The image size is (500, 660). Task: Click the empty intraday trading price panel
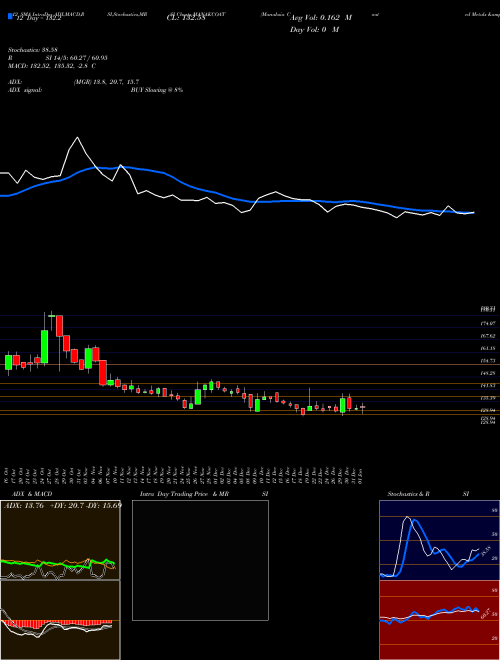pos(200,560)
